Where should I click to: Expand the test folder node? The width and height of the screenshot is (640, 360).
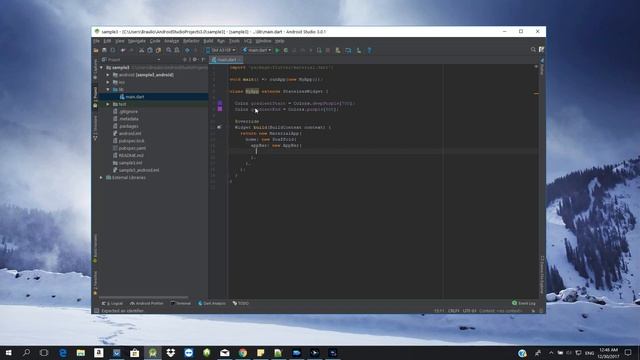[108, 104]
